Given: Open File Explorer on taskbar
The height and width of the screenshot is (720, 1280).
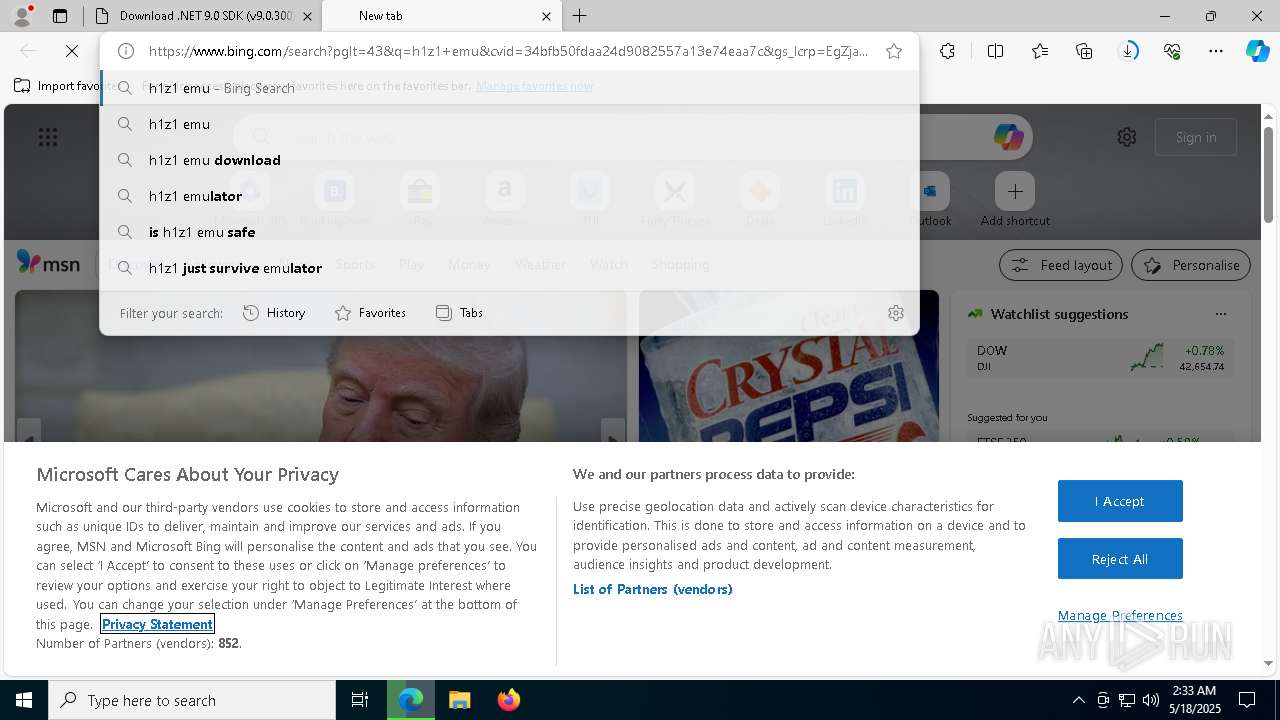Looking at the screenshot, I should [459, 700].
